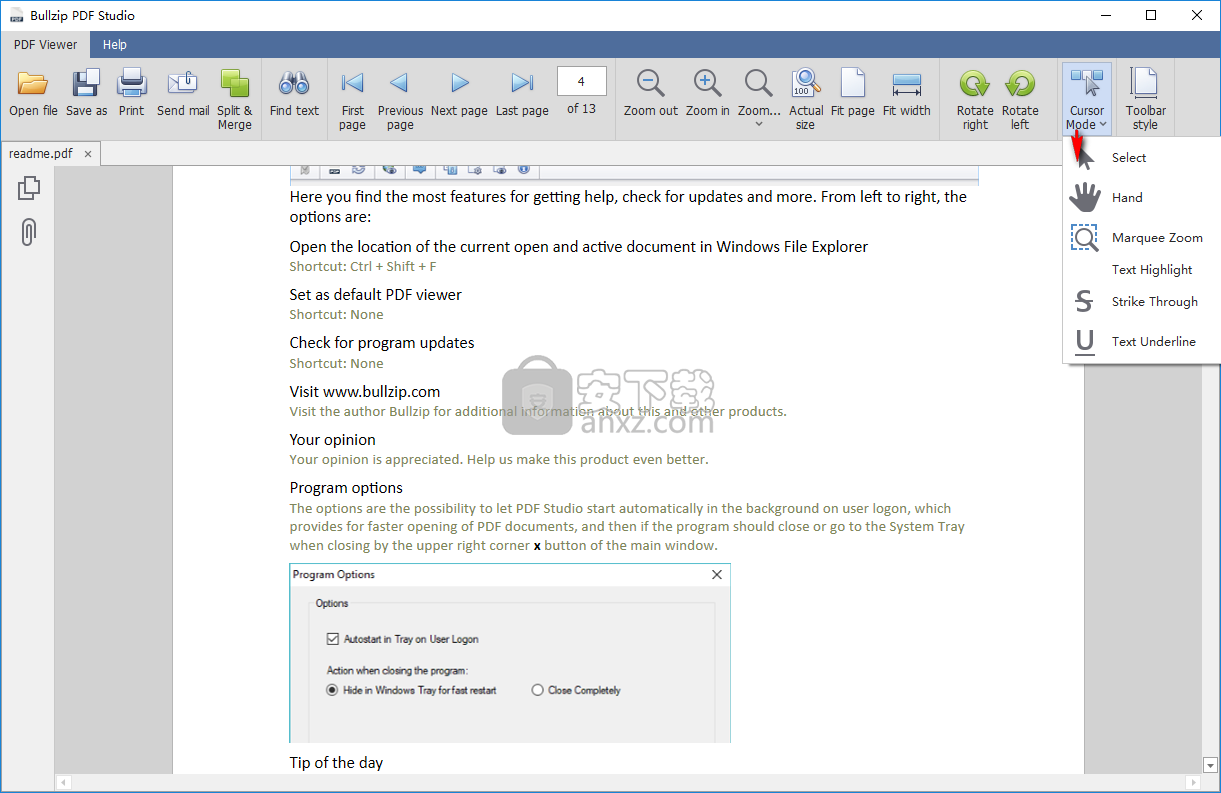Close the readme.pdf tab
This screenshot has height=793, width=1221.
click(88, 154)
